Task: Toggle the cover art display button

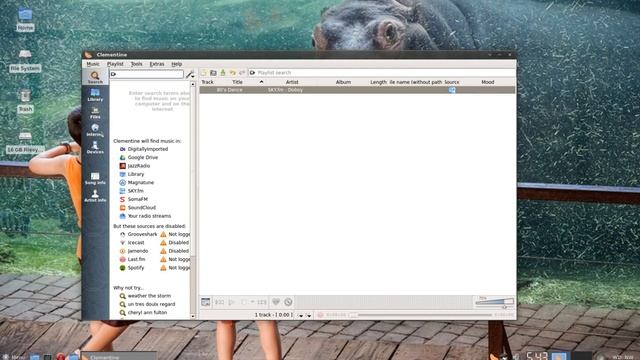Action: pos(206,302)
